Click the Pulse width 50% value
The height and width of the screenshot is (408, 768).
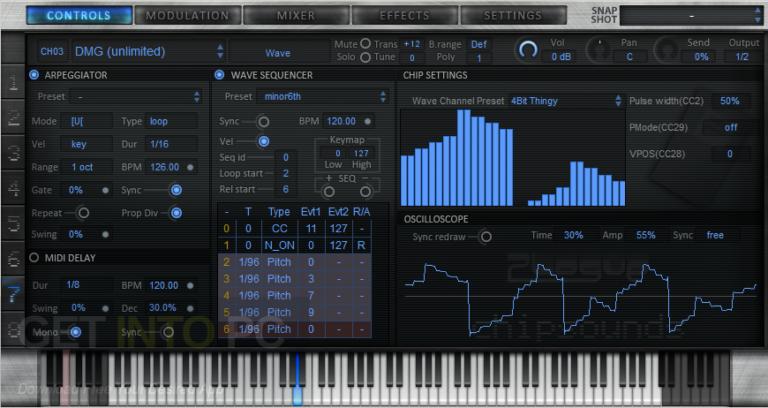coord(729,101)
